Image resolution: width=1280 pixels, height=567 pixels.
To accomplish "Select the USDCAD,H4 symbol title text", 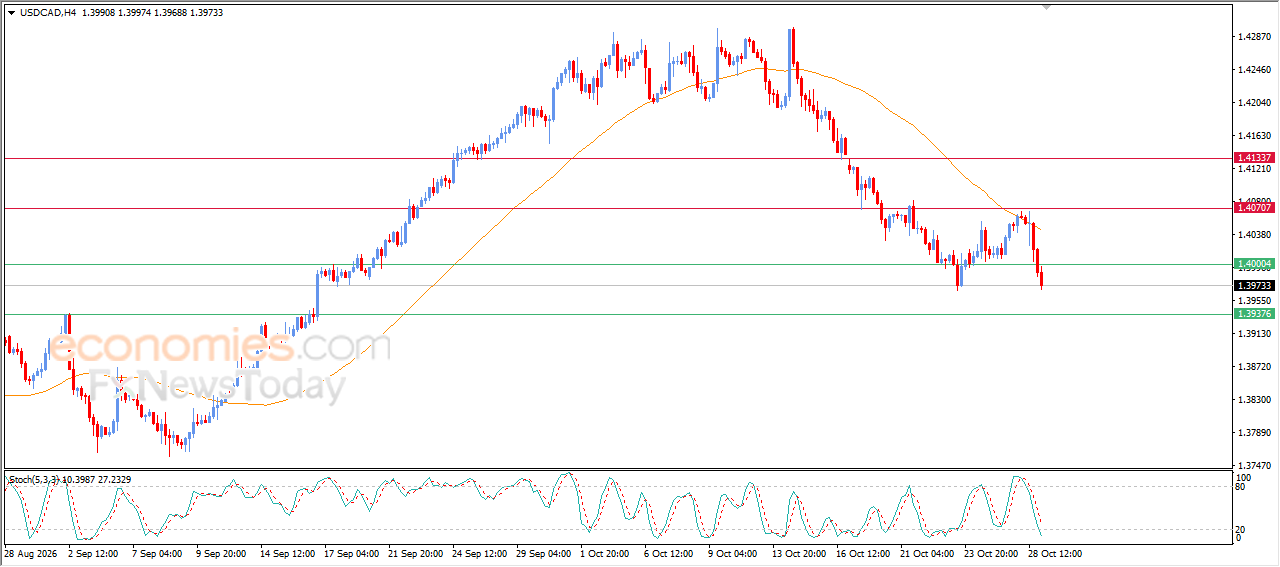I will pyautogui.click(x=48, y=12).
